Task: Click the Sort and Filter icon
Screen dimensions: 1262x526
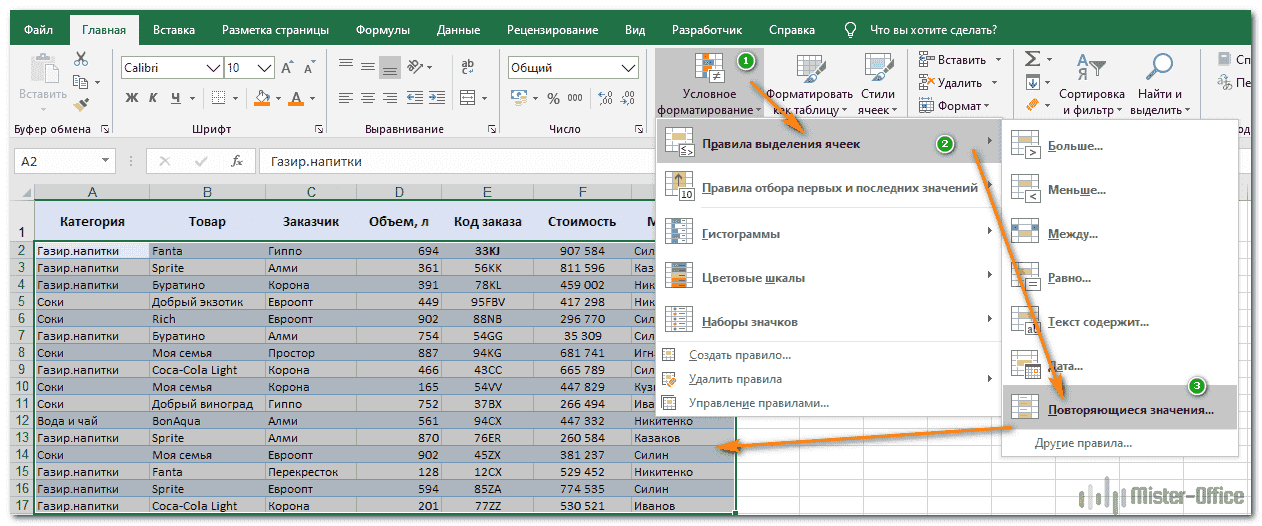Action: pyautogui.click(x=1090, y=69)
